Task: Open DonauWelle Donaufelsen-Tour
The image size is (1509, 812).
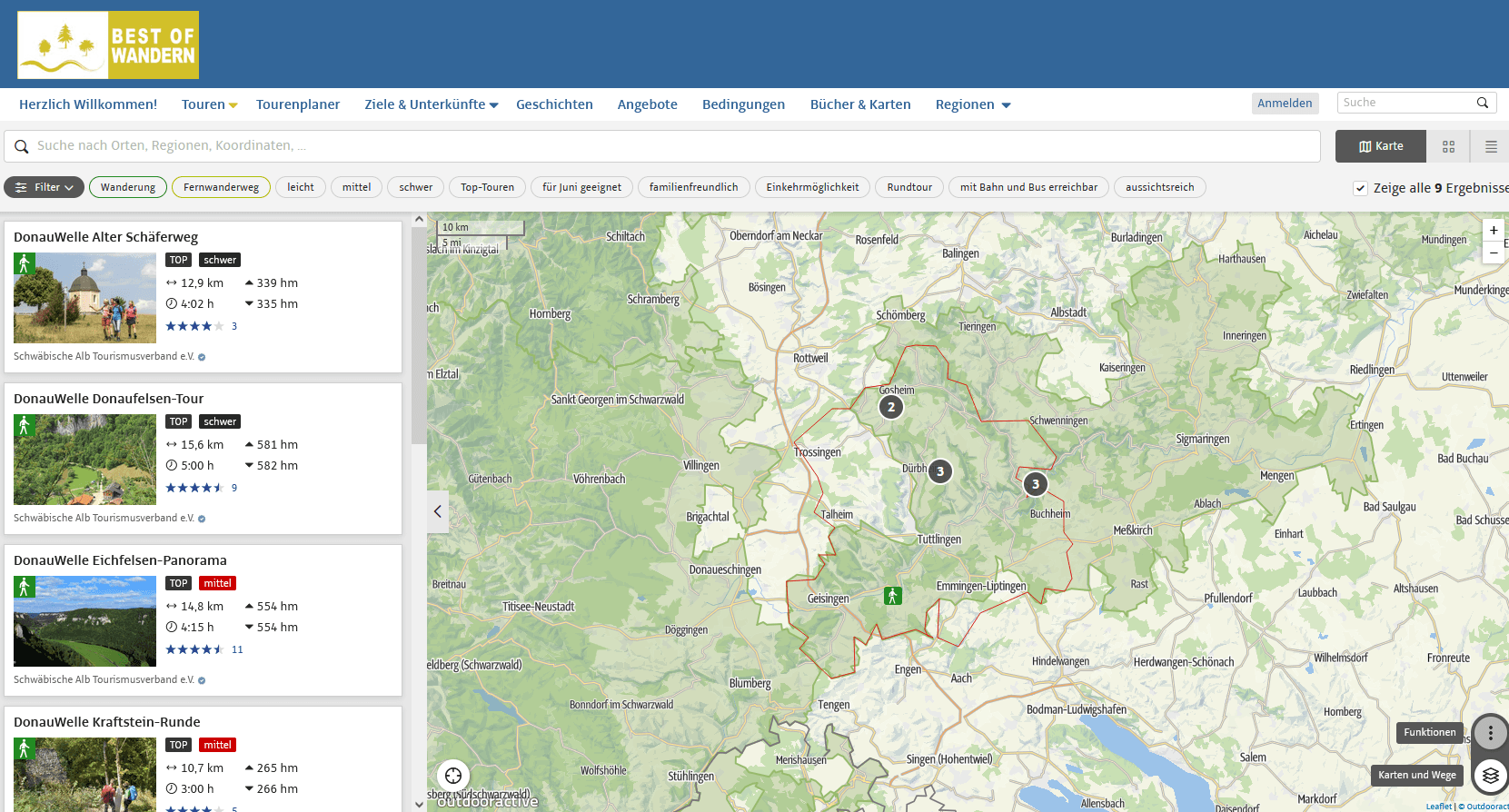Action: 108,399
